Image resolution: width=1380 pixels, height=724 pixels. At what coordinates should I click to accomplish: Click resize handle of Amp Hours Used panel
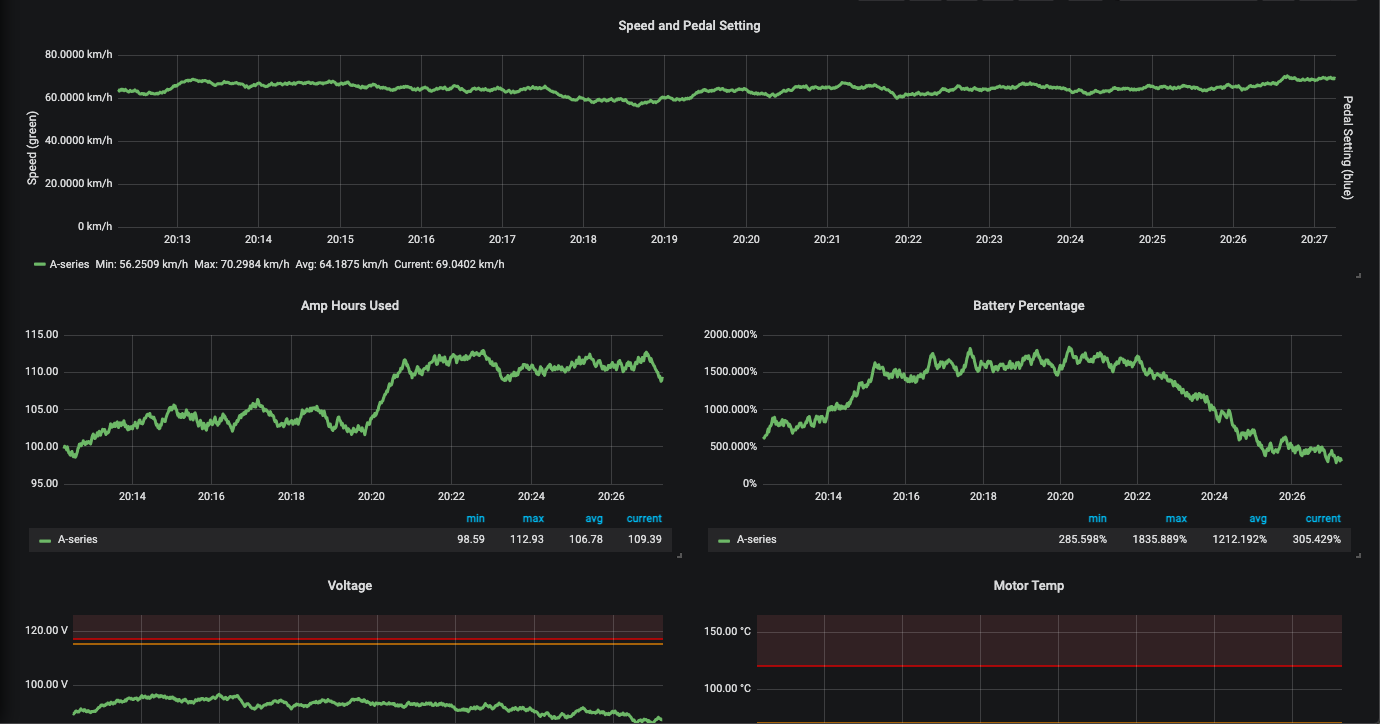(679, 555)
